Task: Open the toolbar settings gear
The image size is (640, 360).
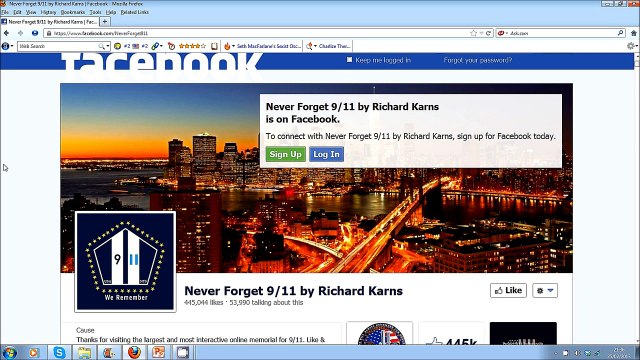Action: 631,46
